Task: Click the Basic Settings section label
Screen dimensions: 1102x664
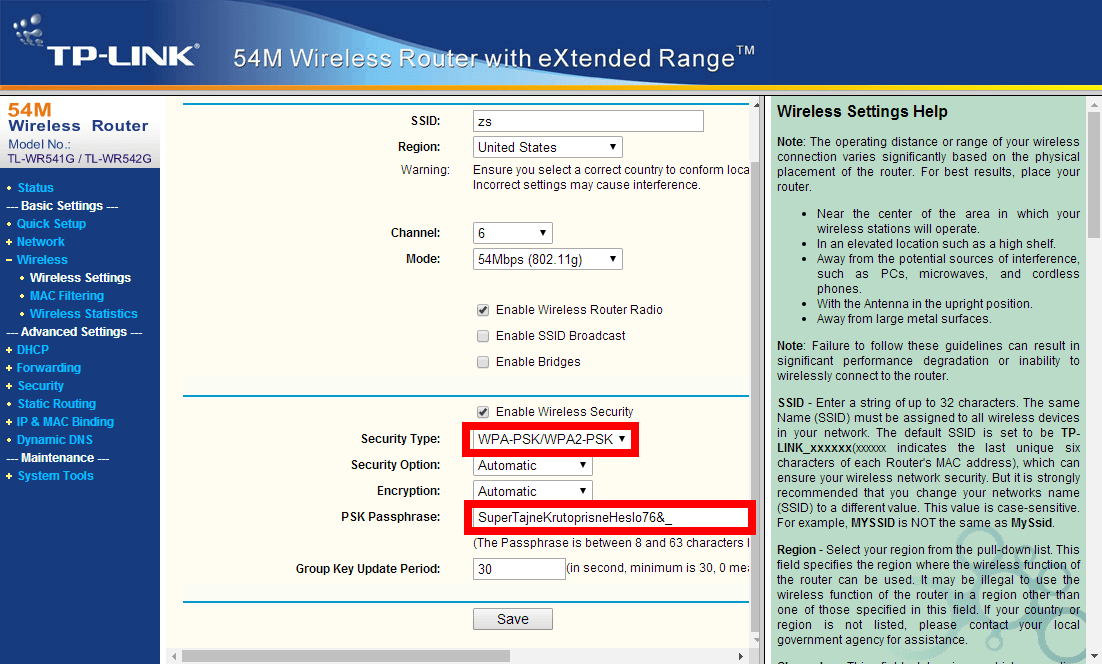Action: click(x=62, y=206)
